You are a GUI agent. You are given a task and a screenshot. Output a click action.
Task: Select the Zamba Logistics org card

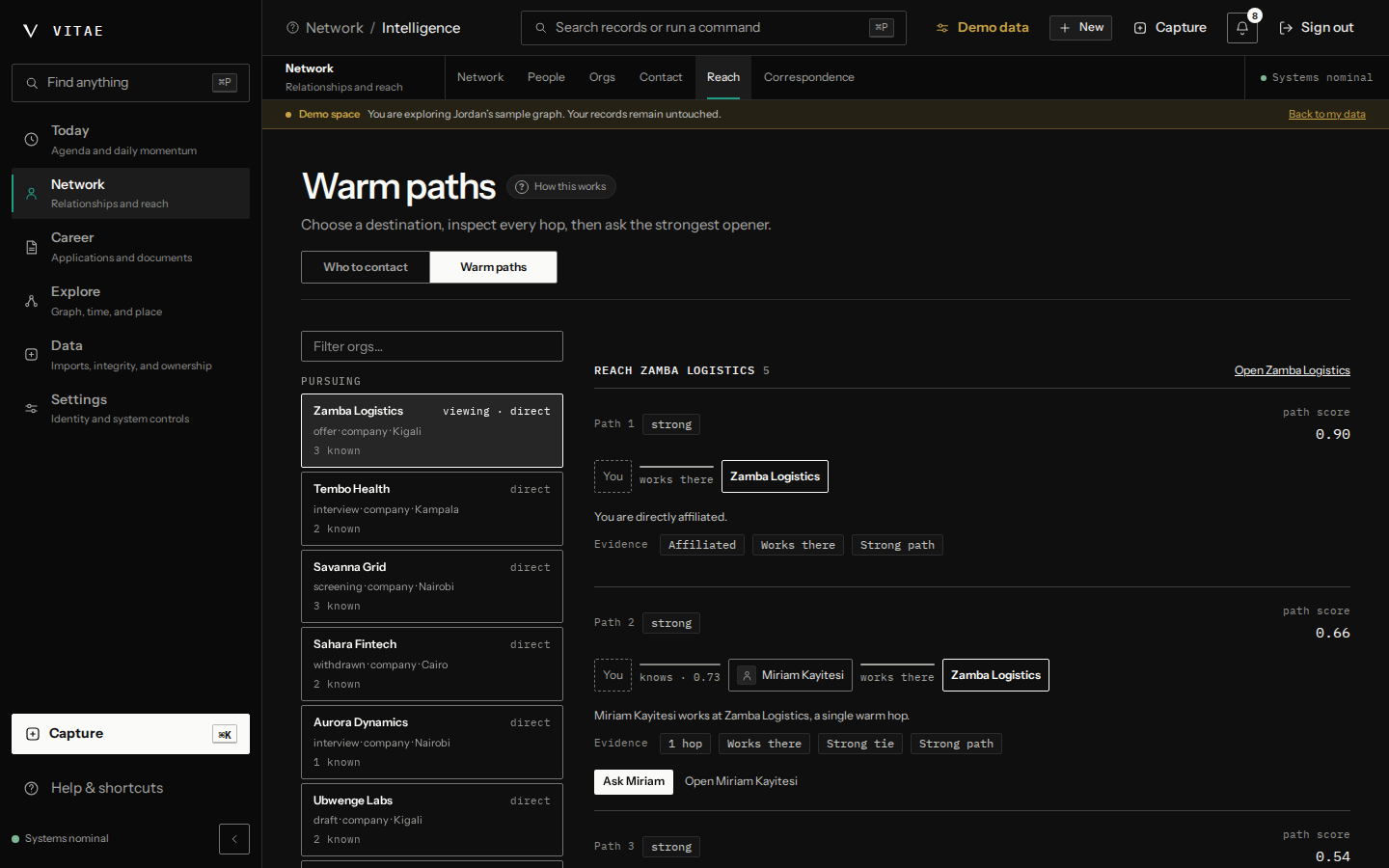pos(432,430)
